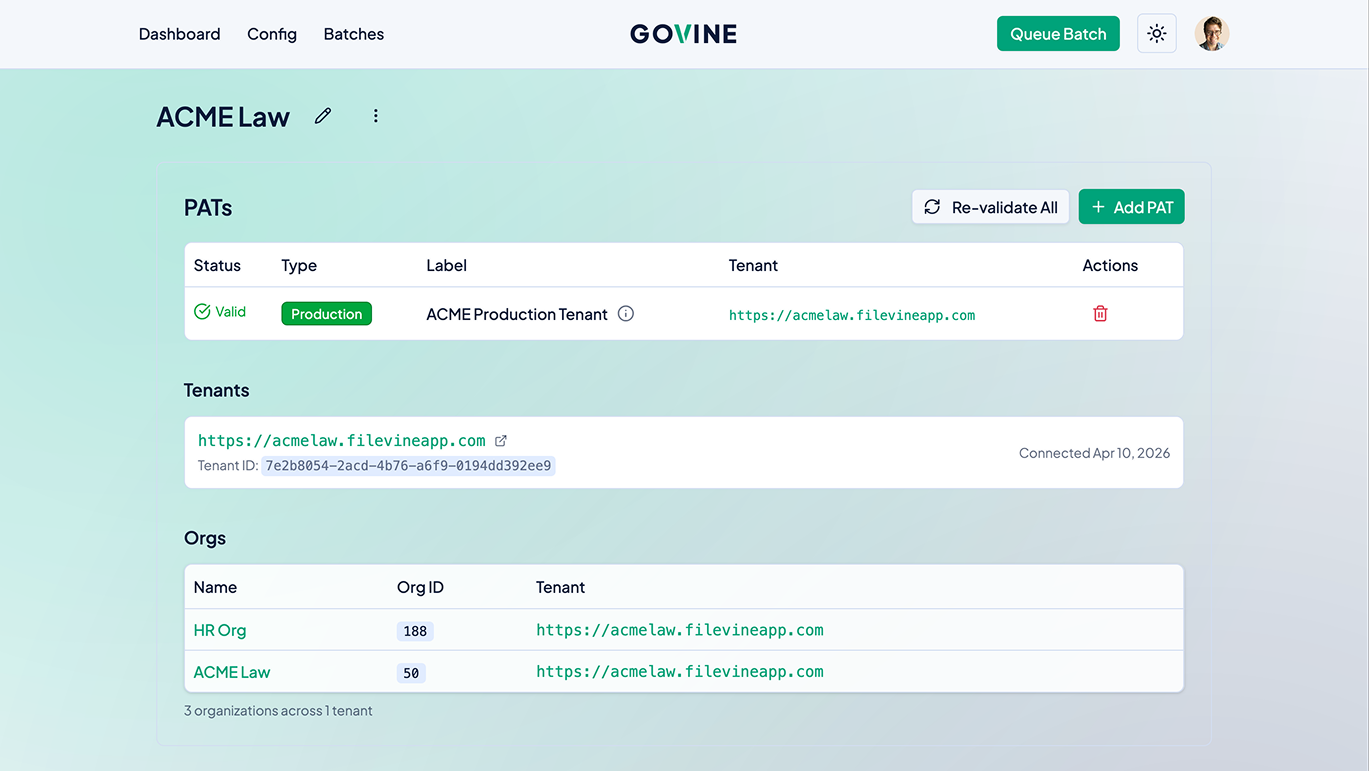This screenshot has width=1371, height=771.
Task: Click the Org ID badge 50
Action: pyautogui.click(x=411, y=674)
